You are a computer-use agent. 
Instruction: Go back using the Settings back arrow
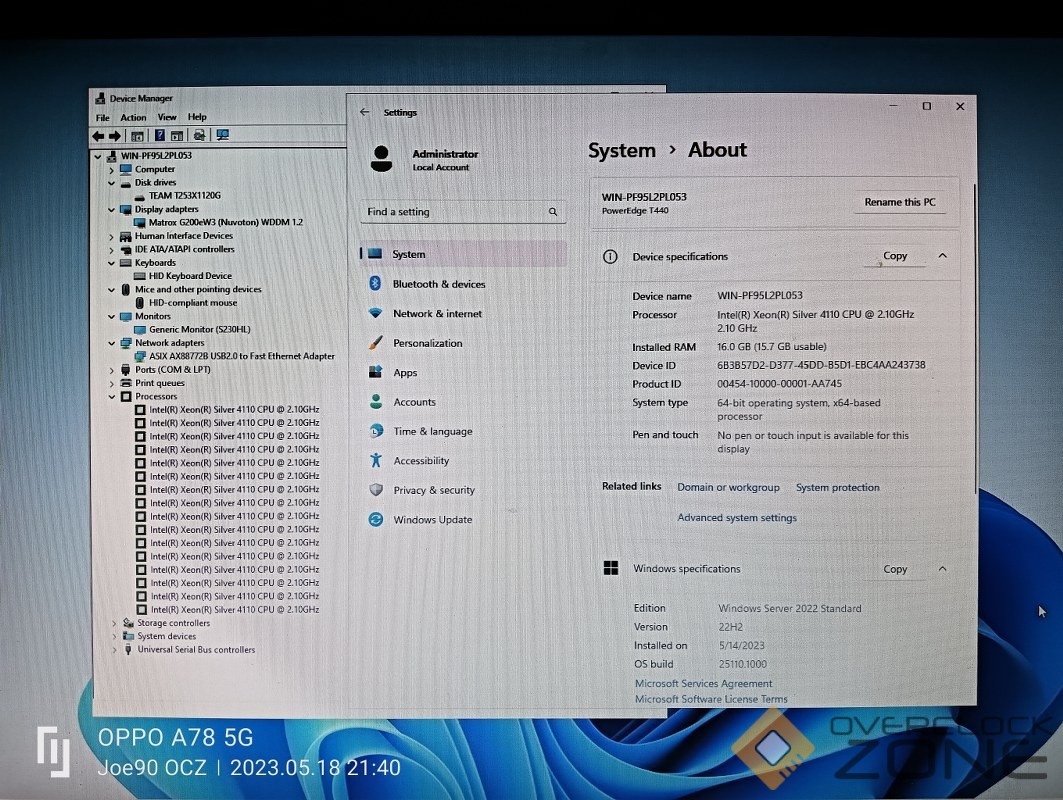(365, 112)
